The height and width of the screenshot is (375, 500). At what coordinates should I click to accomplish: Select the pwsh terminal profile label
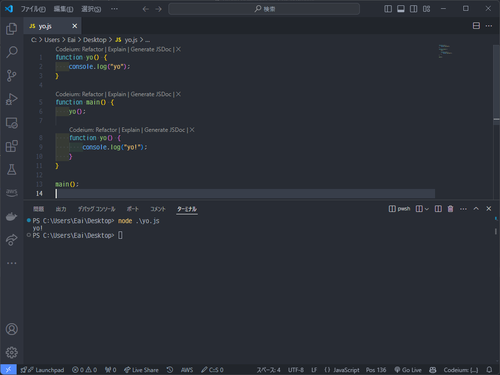coord(399,209)
